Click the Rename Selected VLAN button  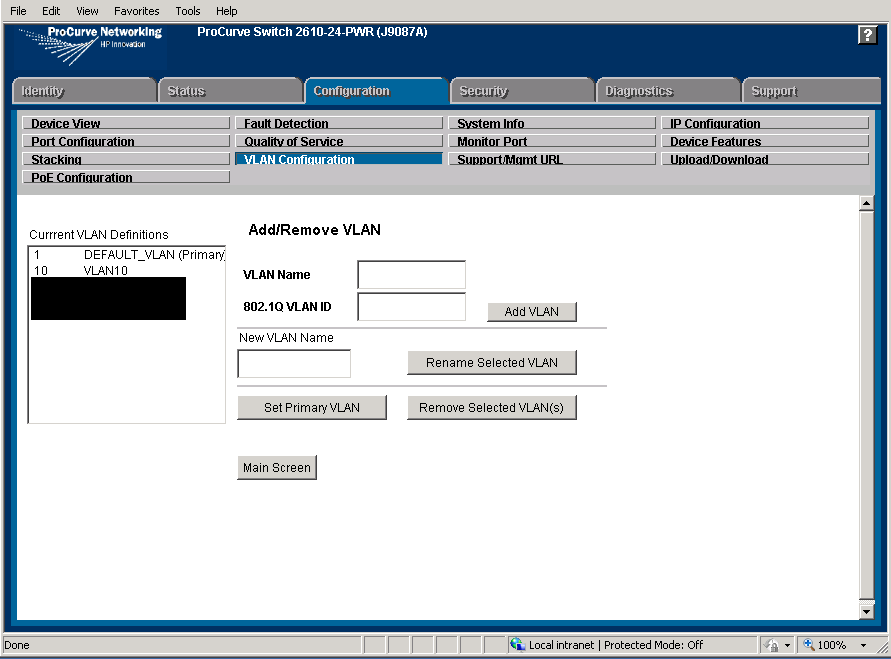click(491, 362)
